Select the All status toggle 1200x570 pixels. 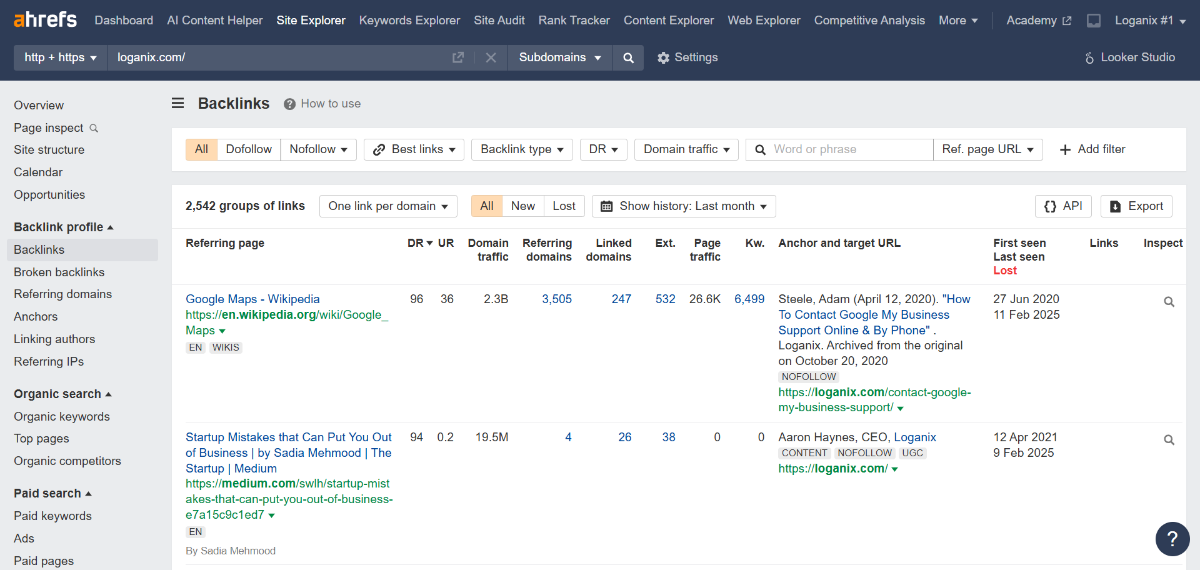point(487,206)
